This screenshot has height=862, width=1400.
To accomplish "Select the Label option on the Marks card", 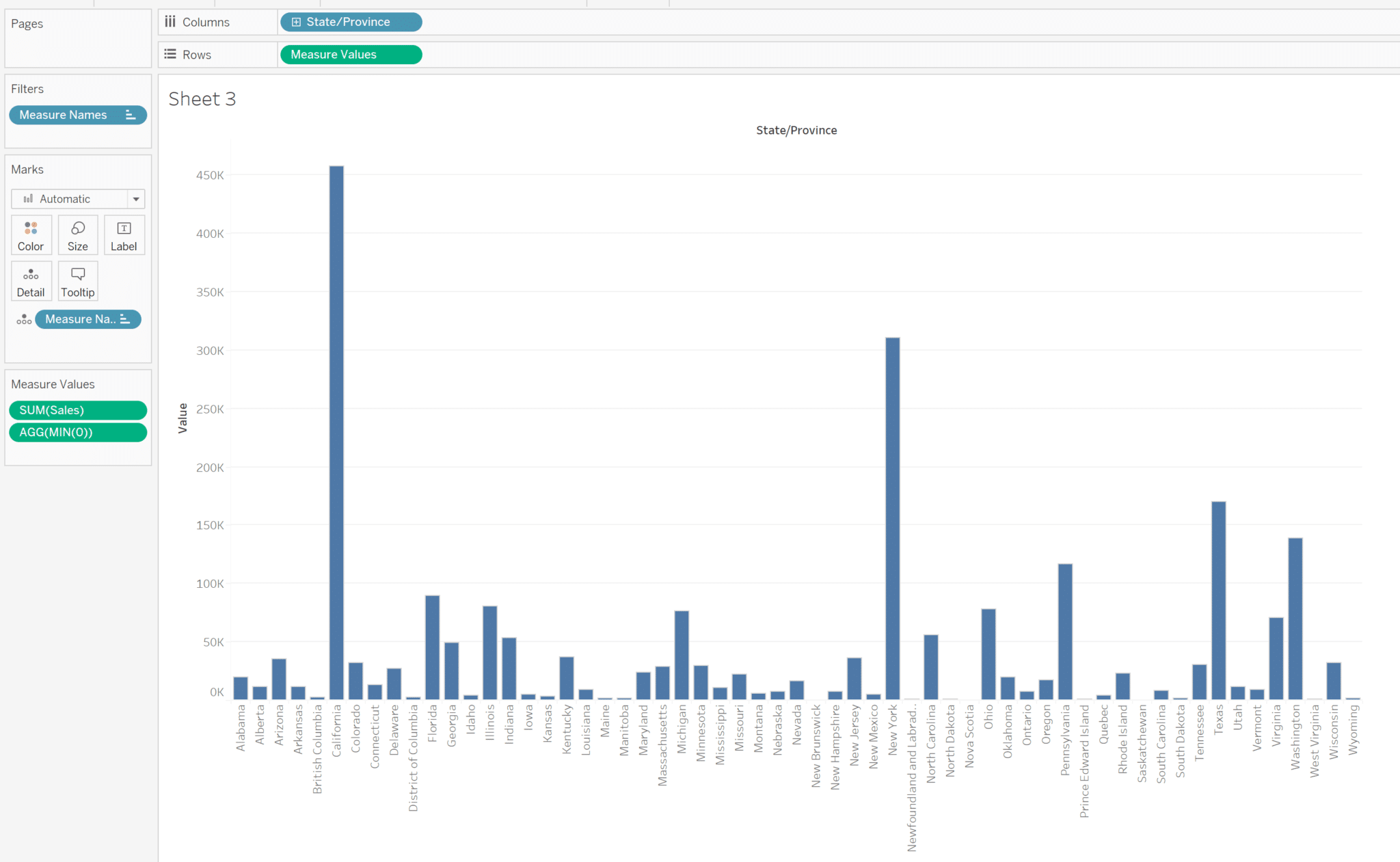I will click(x=124, y=234).
